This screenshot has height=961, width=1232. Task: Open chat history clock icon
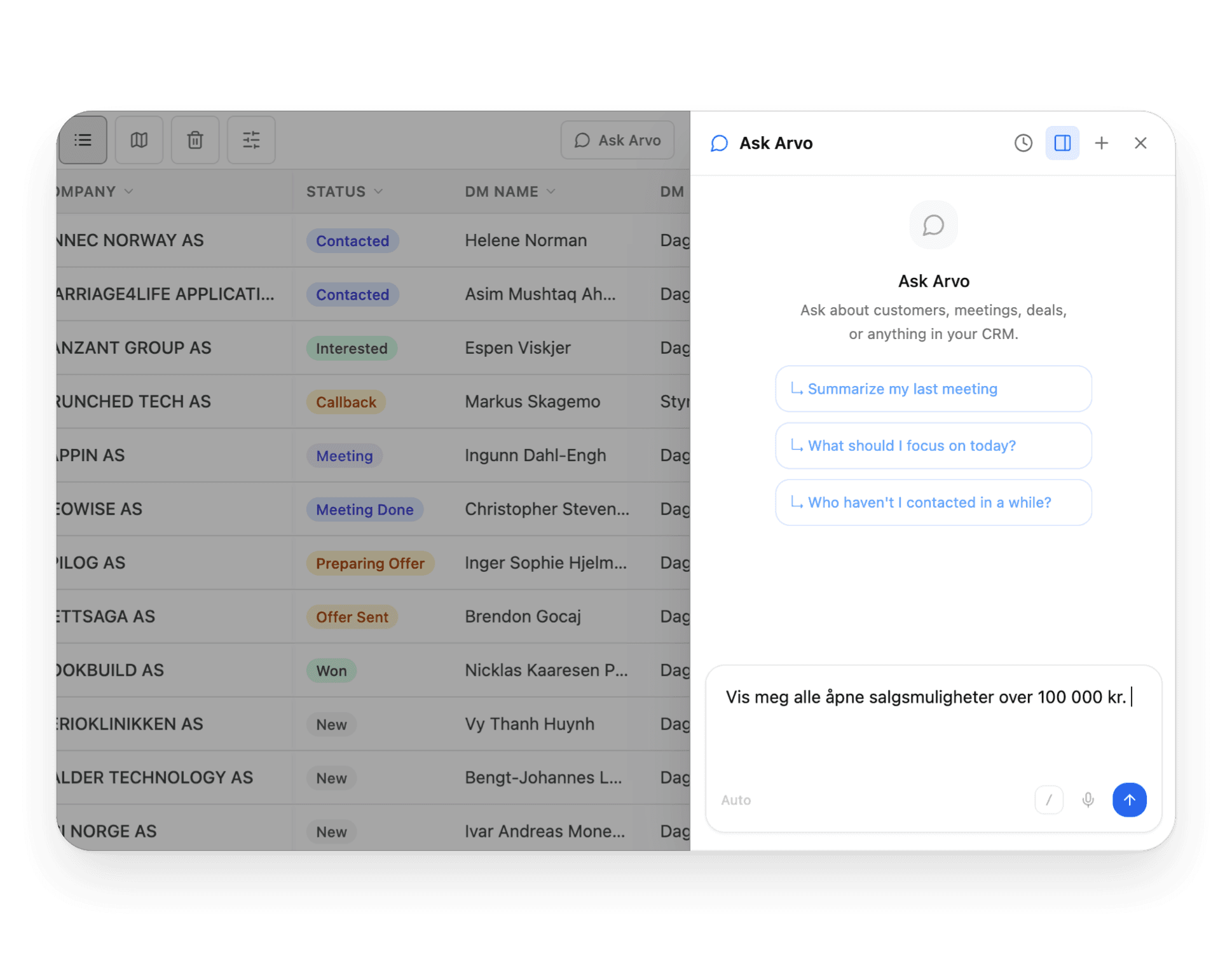(1023, 143)
